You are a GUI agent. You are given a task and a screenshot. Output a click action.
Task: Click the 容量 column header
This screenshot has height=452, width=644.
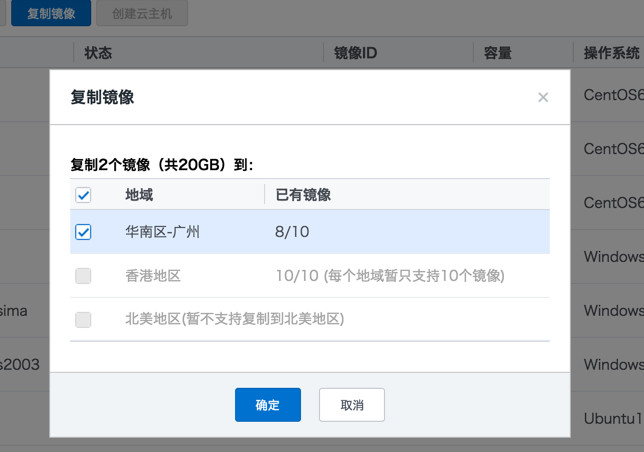coord(498,53)
